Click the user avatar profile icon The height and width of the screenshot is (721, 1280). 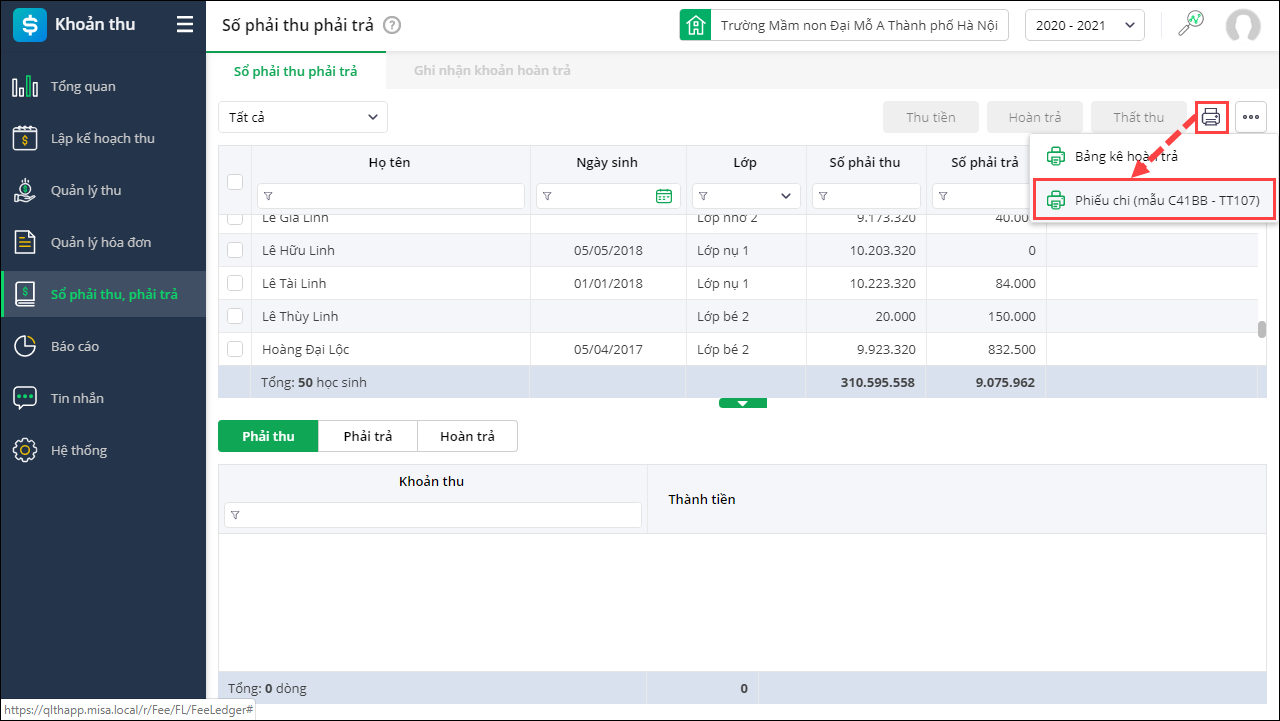pos(1243,25)
